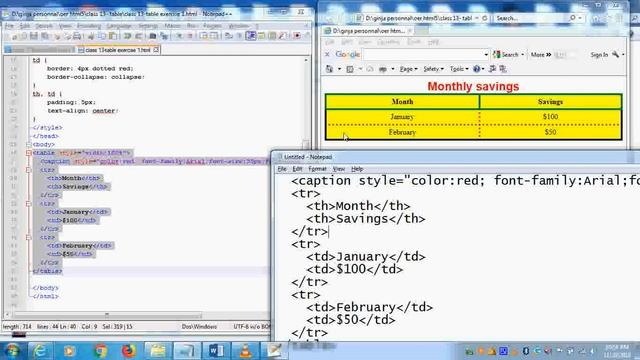Click Print icon in Notepad++ toolbar
Screen dimensions: 640x360
pos(76,36)
